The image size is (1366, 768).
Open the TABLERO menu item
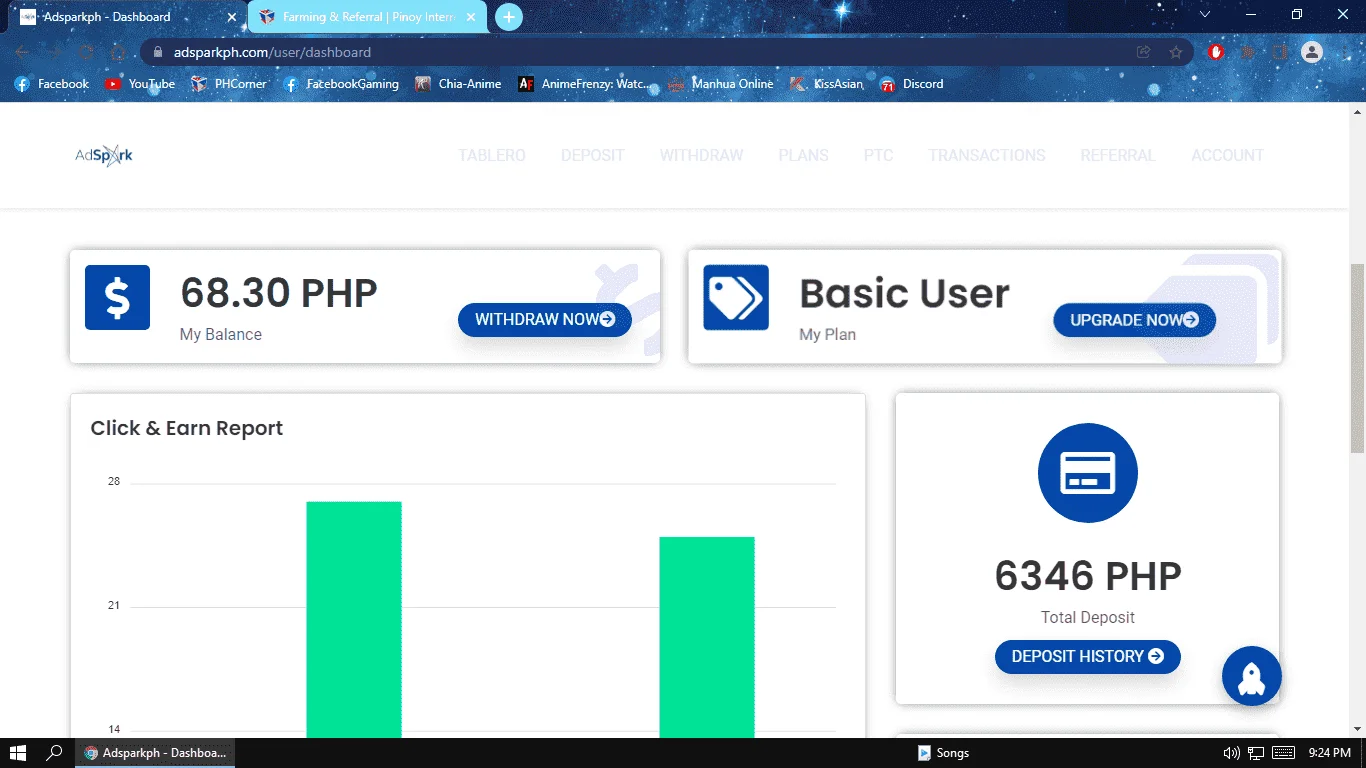coord(492,155)
